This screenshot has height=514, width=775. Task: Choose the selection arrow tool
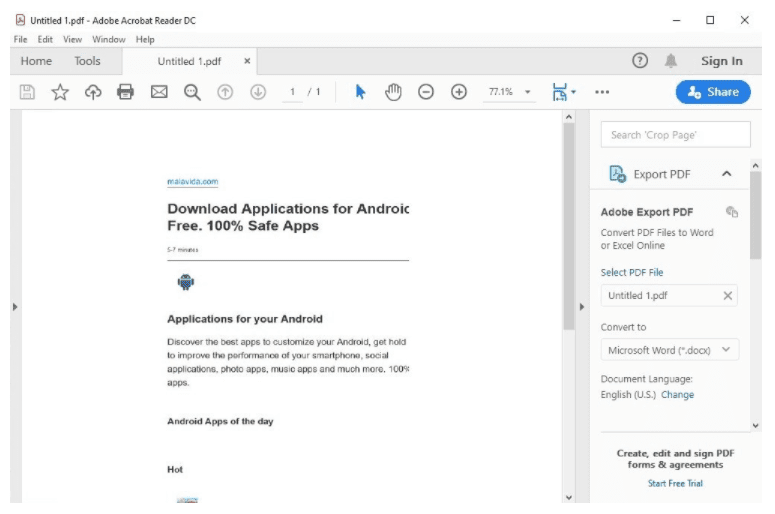pos(360,92)
